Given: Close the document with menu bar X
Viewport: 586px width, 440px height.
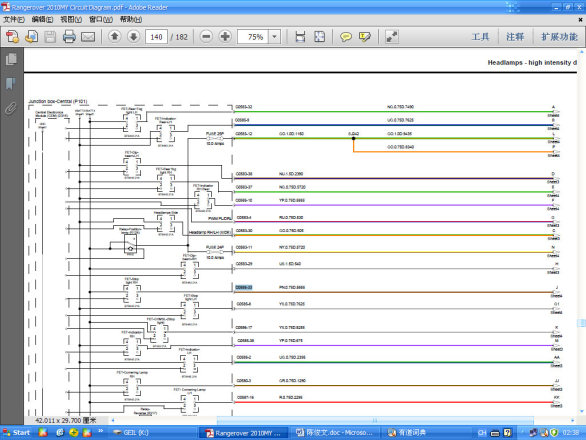Looking at the screenshot, I should pos(581,19).
